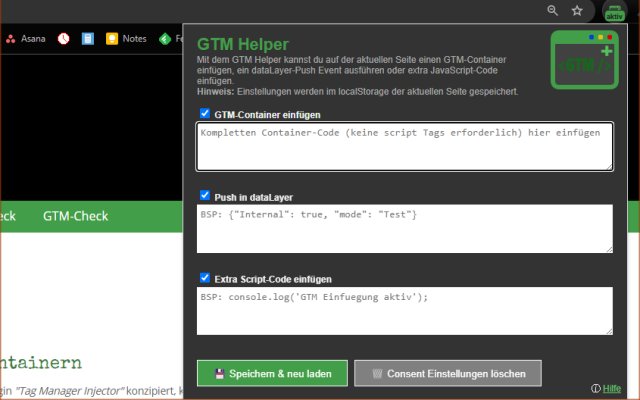The image size is (640, 400).
Task: Click the bookmark star icon
Action: click(577, 11)
